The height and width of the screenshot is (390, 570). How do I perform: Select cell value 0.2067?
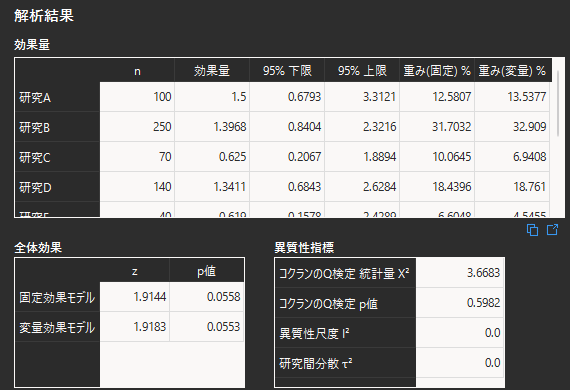(x=287, y=157)
